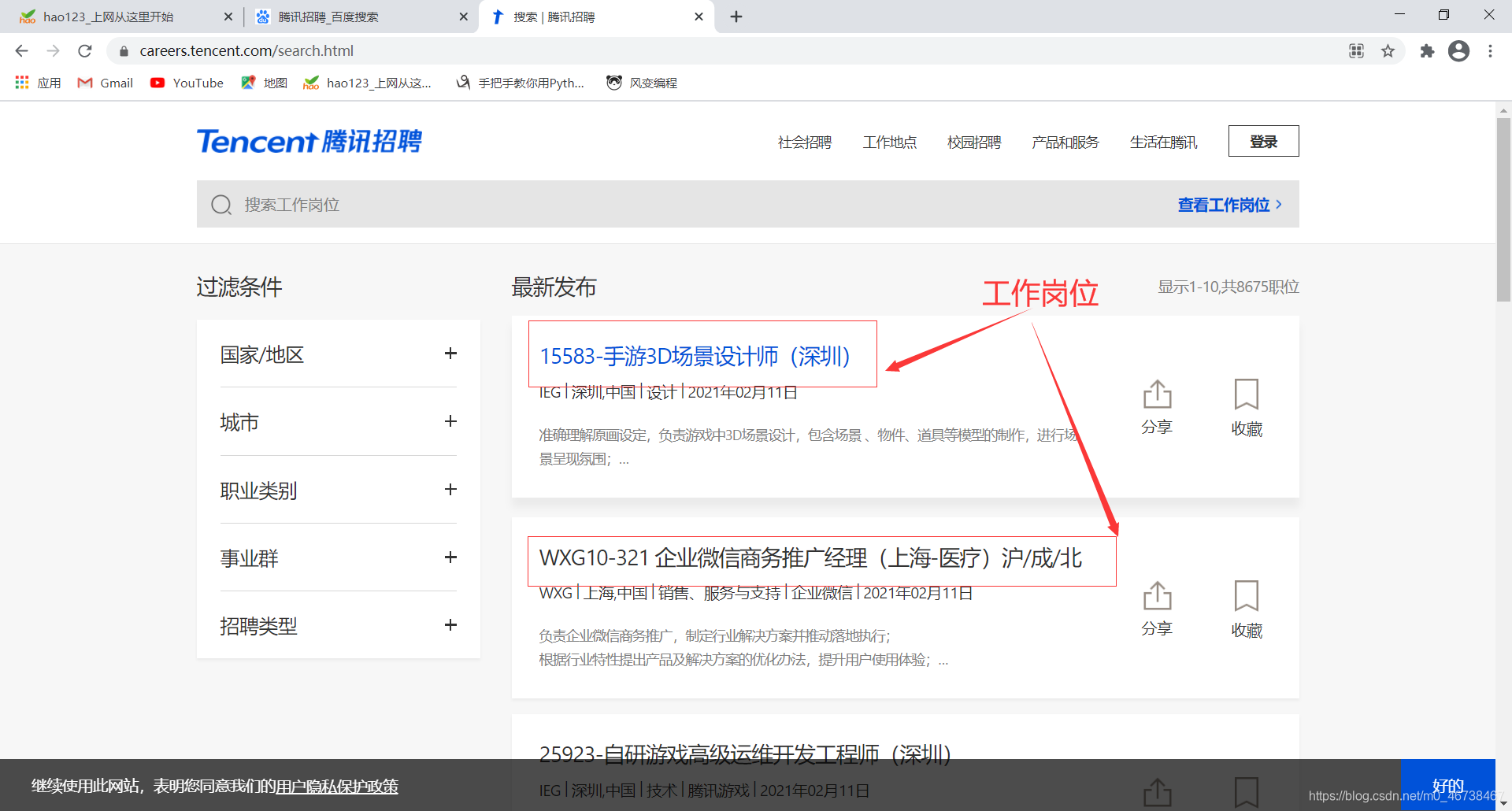Click the search magnifier icon in job search bar
The width and height of the screenshot is (1512, 811).
tap(221, 205)
